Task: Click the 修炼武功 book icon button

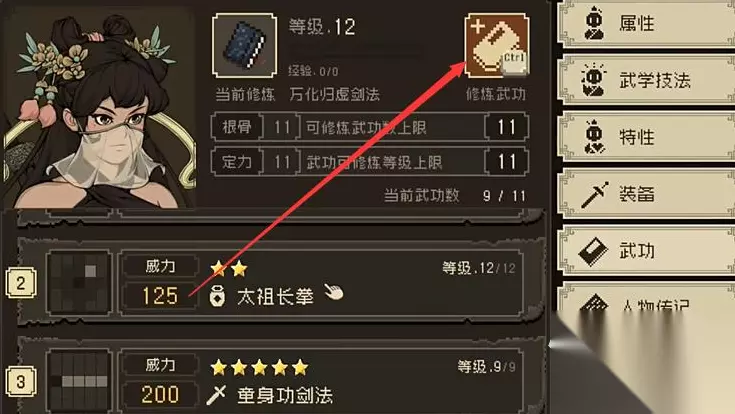Action: pos(497,45)
